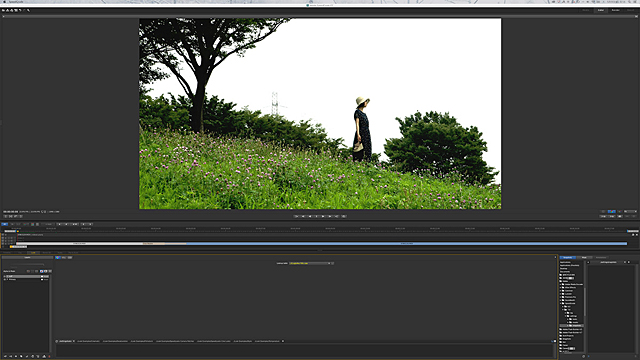Play the footage forward

[323, 216]
